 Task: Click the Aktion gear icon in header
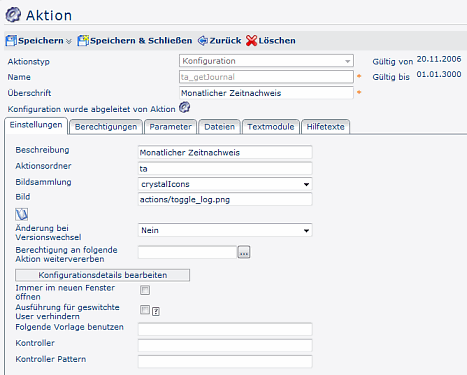pos(13,15)
